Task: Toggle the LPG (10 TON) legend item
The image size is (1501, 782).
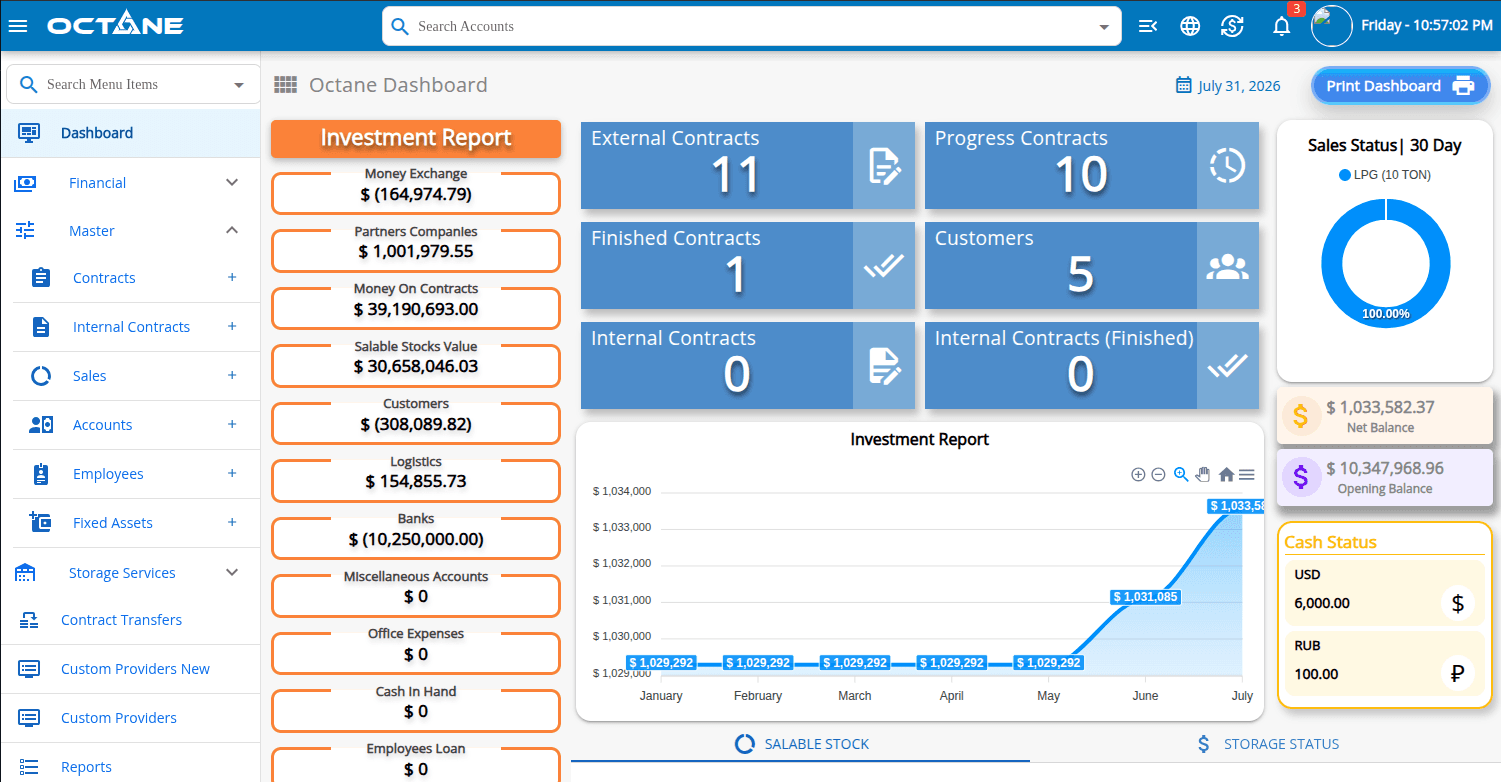Action: [1384, 175]
